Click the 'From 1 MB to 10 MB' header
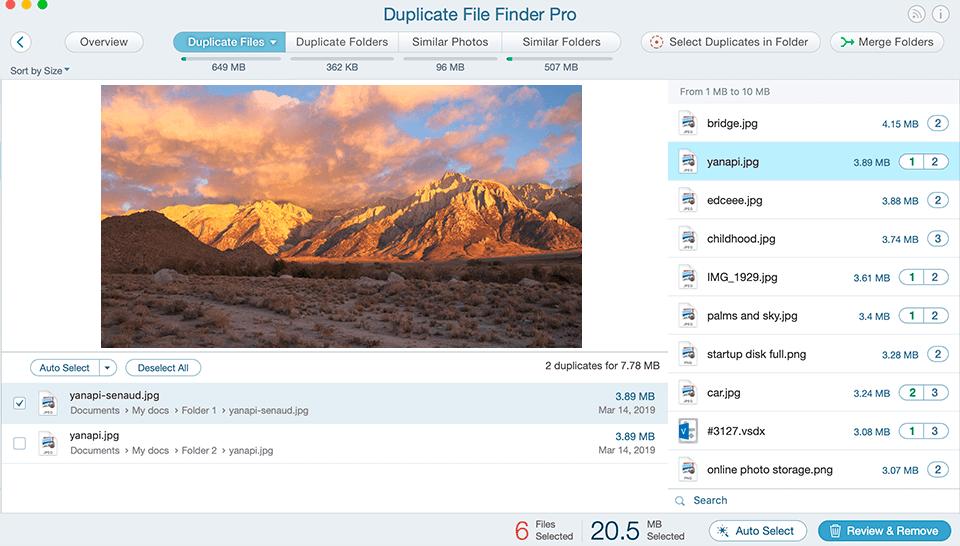Image resolution: width=960 pixels, height=546 pixels. click(x=725, y=91)
